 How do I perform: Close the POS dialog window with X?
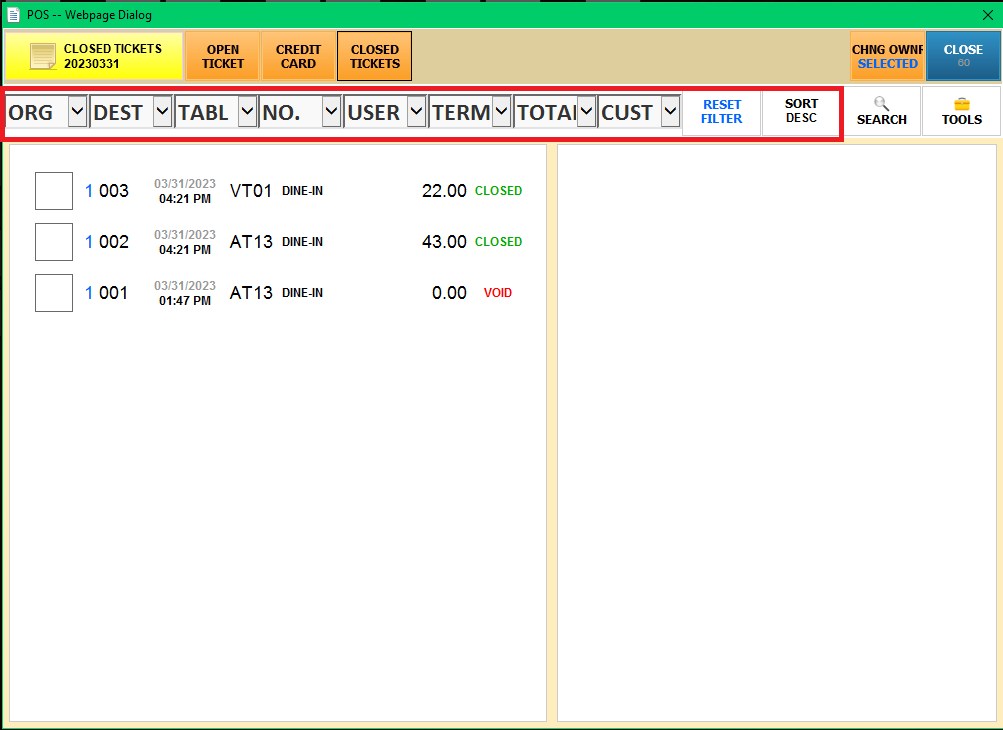click(x=987, y=14)
